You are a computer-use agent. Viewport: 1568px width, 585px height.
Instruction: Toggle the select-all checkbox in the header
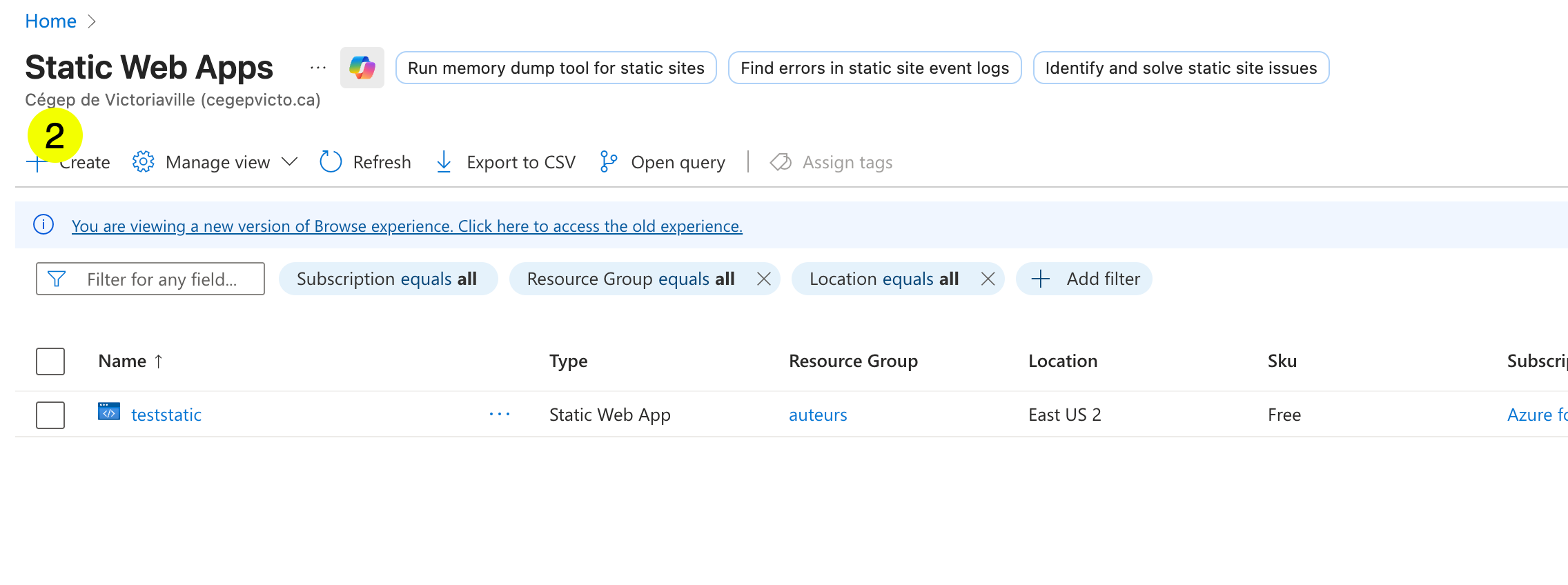[50, 361]
